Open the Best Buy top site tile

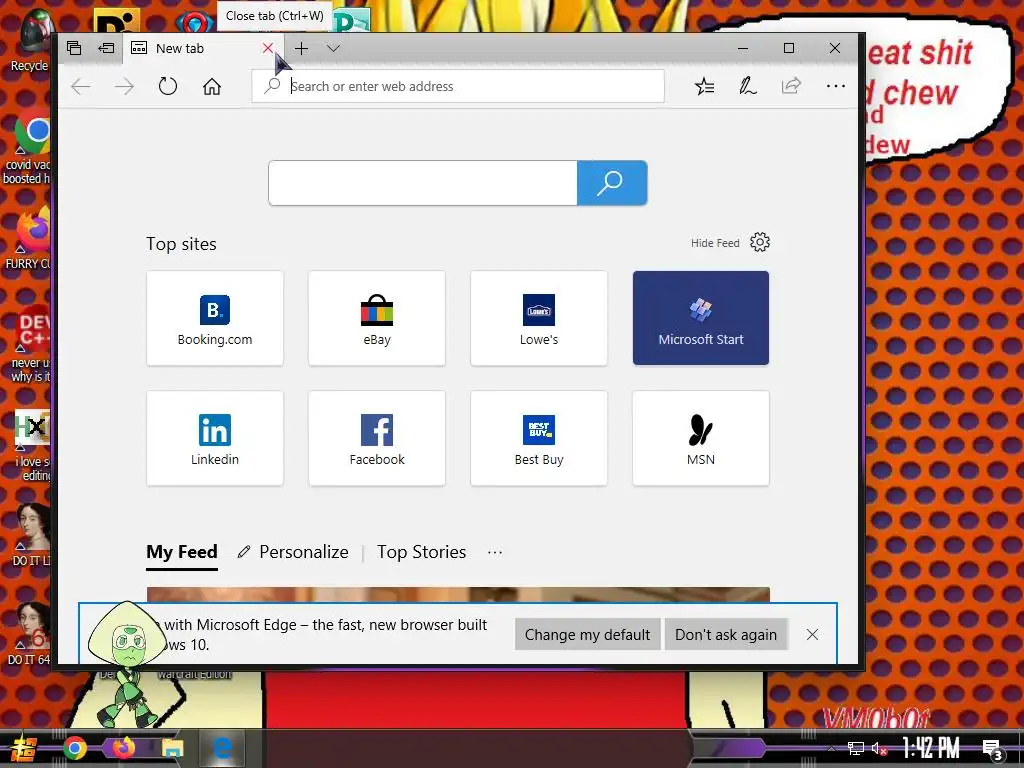[x=539, y=438]
